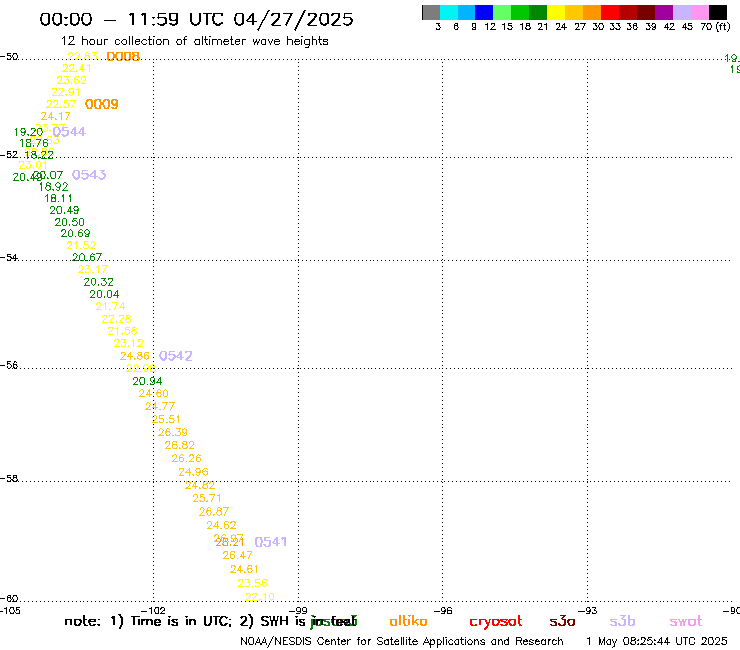Click the 24.86 wave height value
The image size is (740, 650).
pyautogui.click(x=135, y=356)
